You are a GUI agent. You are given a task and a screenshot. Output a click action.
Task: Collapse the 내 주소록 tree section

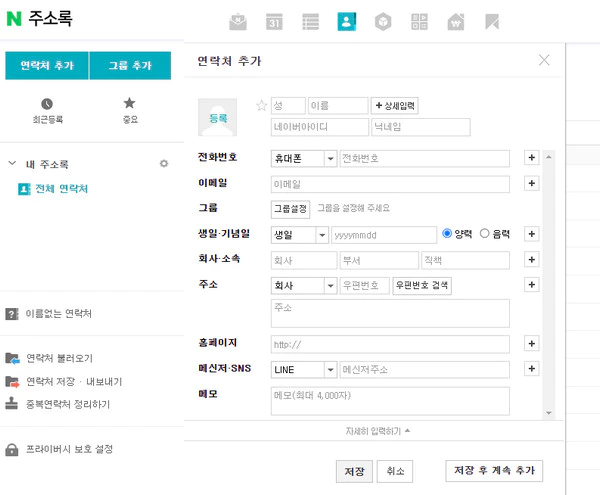click(x=12, y=164)
